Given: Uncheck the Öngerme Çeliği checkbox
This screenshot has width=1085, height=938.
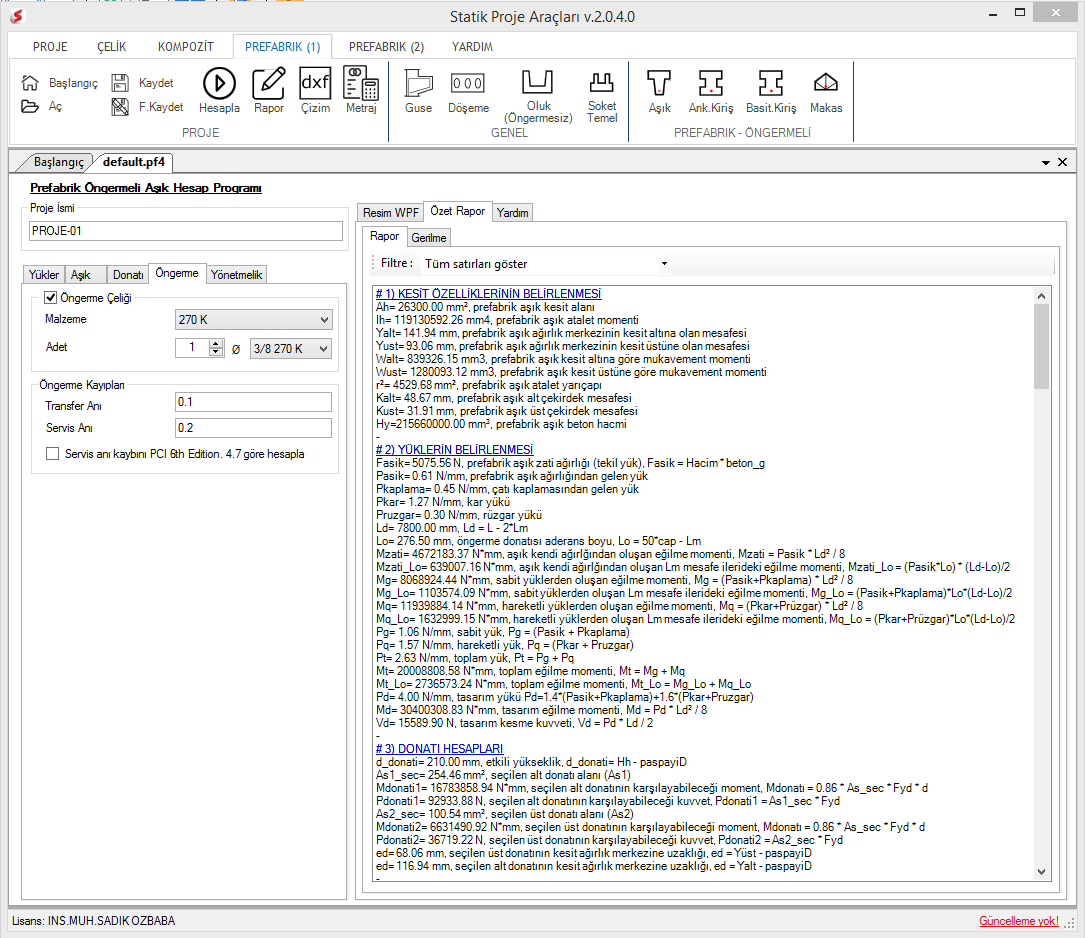Looking at the screenshot, I should 51,297.
